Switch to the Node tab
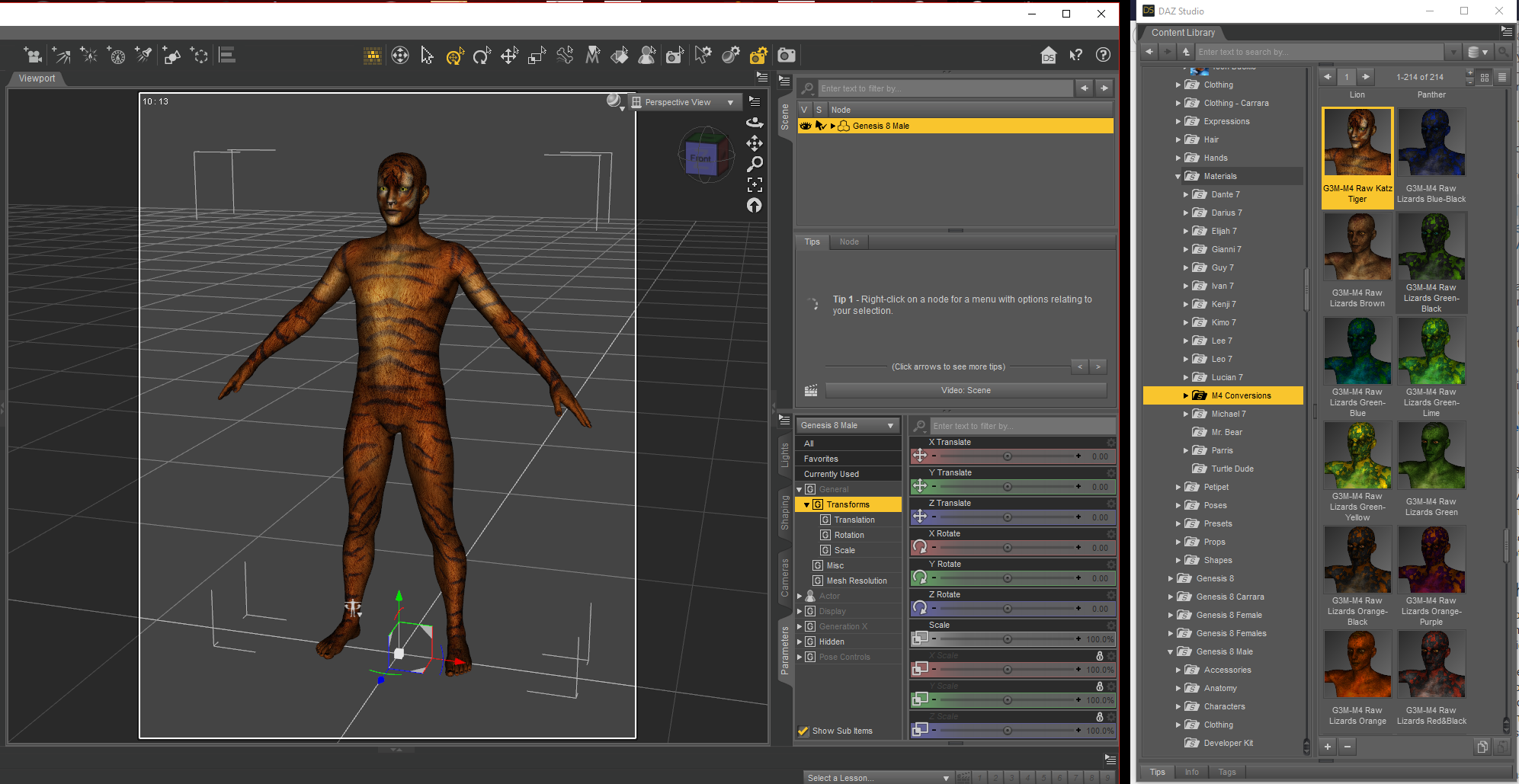 tap(849, 242)
